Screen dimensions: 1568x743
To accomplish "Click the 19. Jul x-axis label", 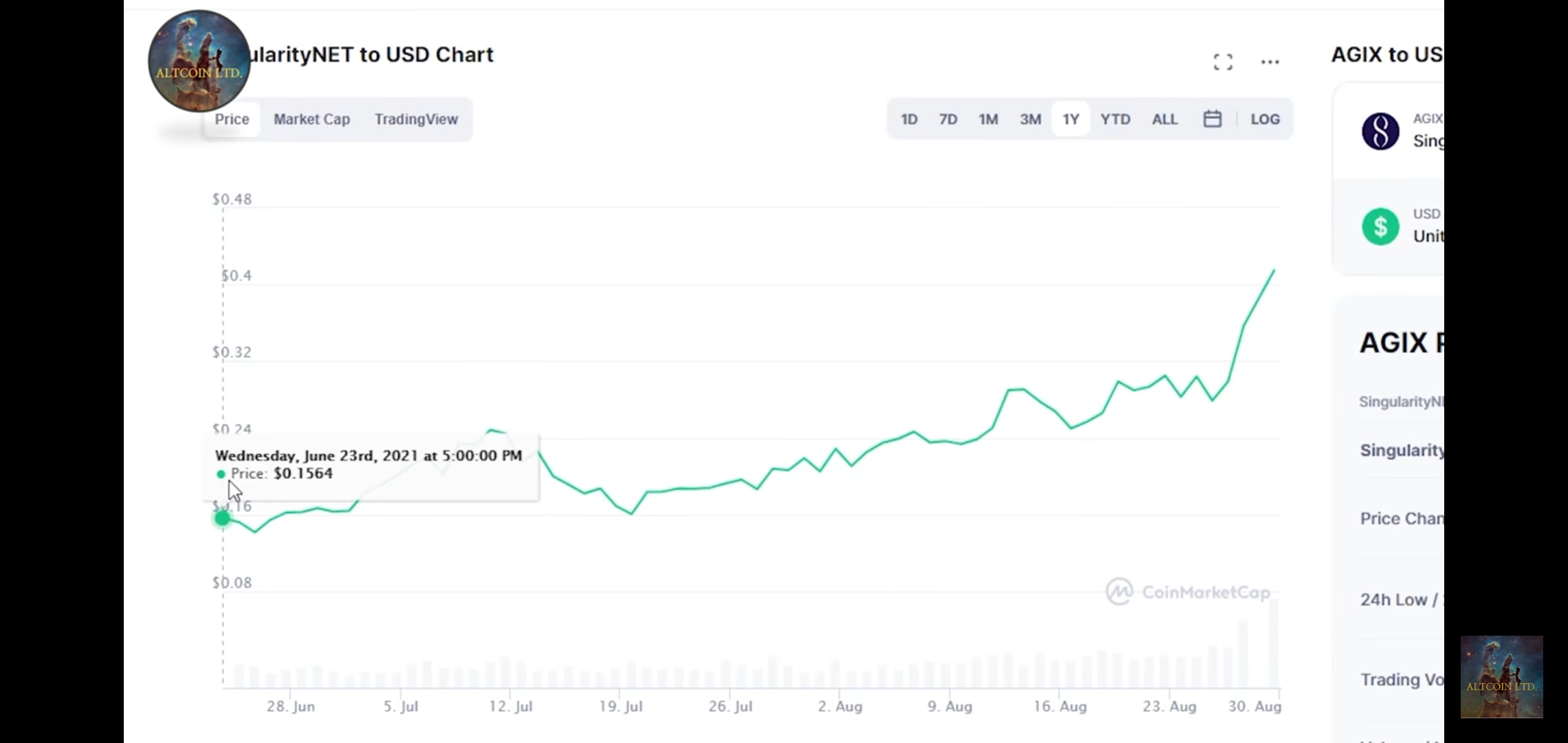I will tap(621, 706).
